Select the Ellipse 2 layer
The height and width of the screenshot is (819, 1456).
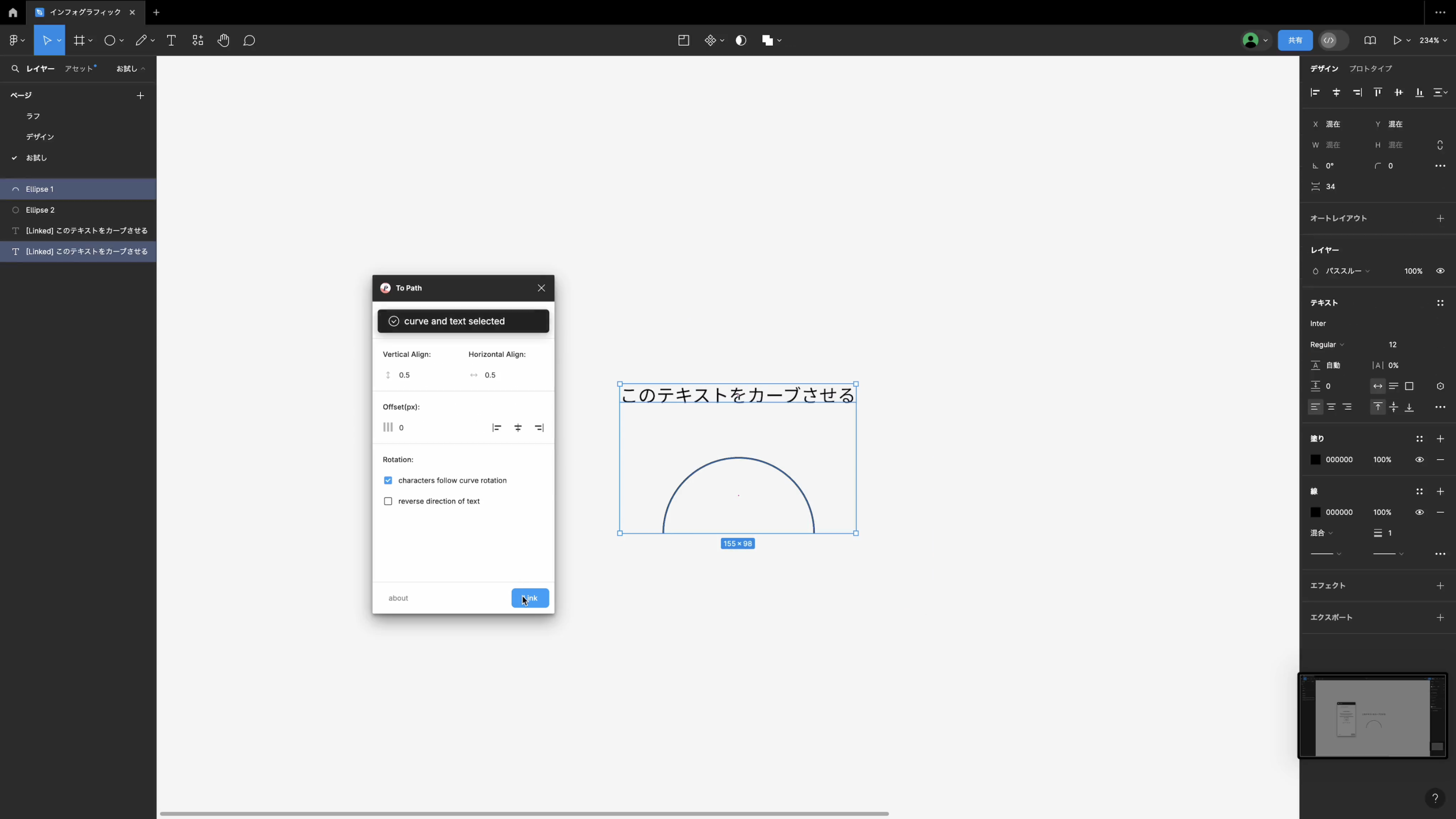coord(78,210)
